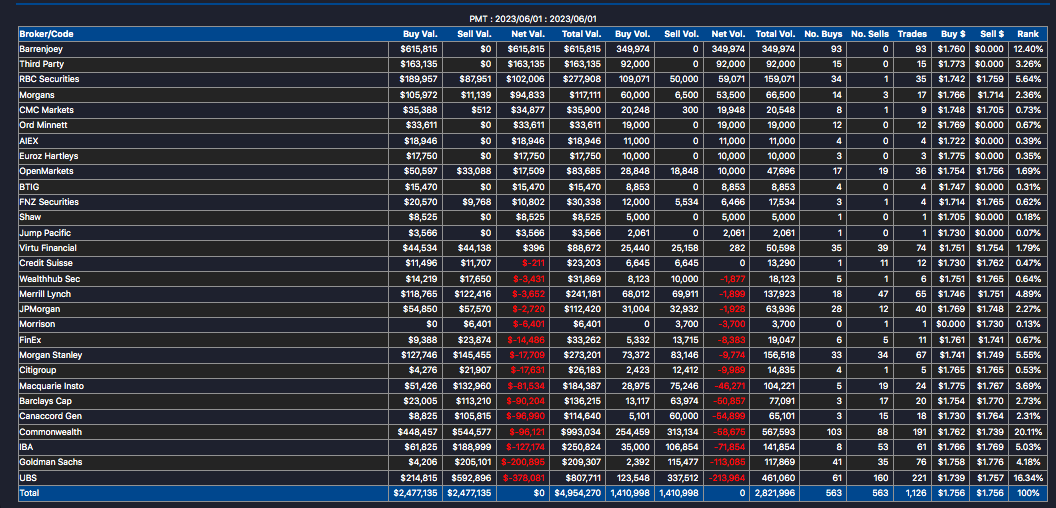Click the Total Val. column header
The image size is (1056, 508).
tap(581, 34)
